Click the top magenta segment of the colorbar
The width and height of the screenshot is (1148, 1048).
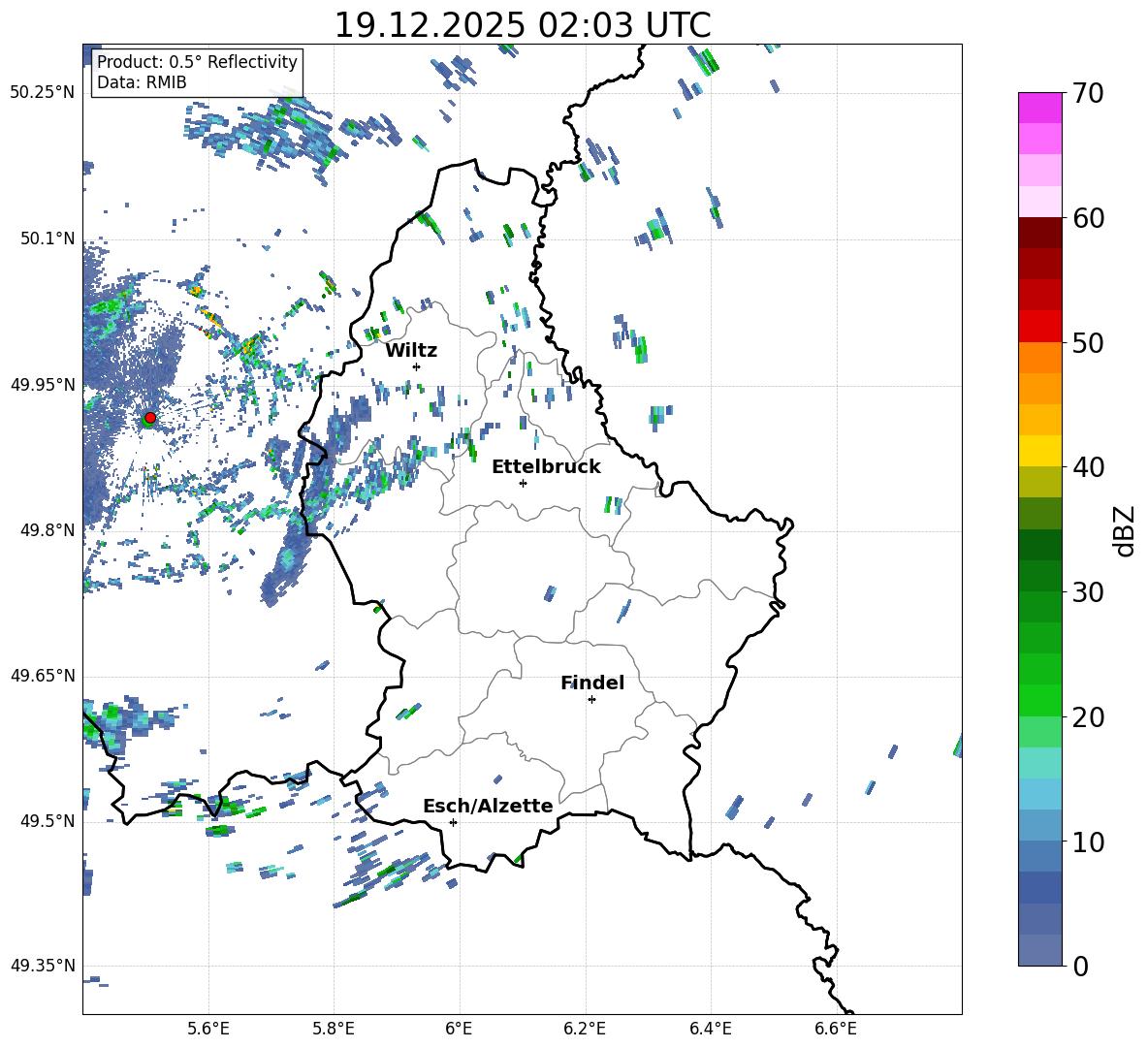point(1039,108)
